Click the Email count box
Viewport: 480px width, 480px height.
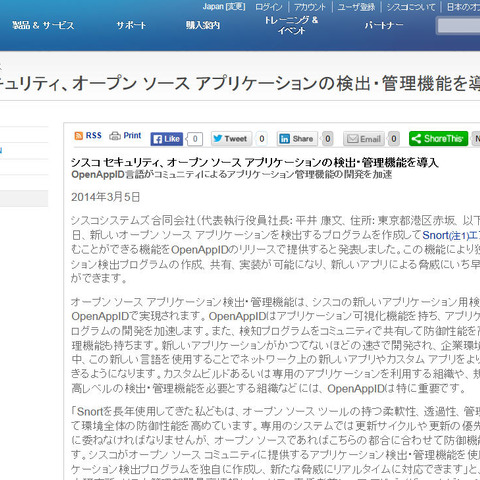394,139
